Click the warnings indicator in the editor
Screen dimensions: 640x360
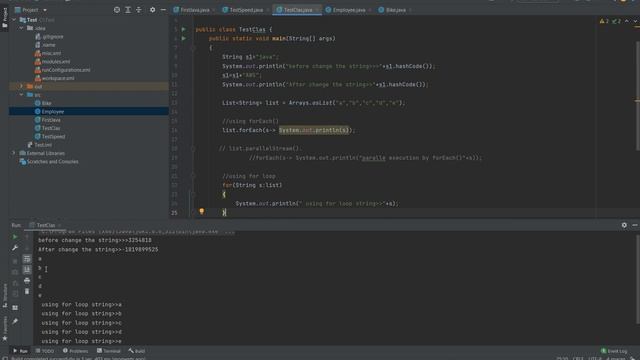[x=604, y=21]
